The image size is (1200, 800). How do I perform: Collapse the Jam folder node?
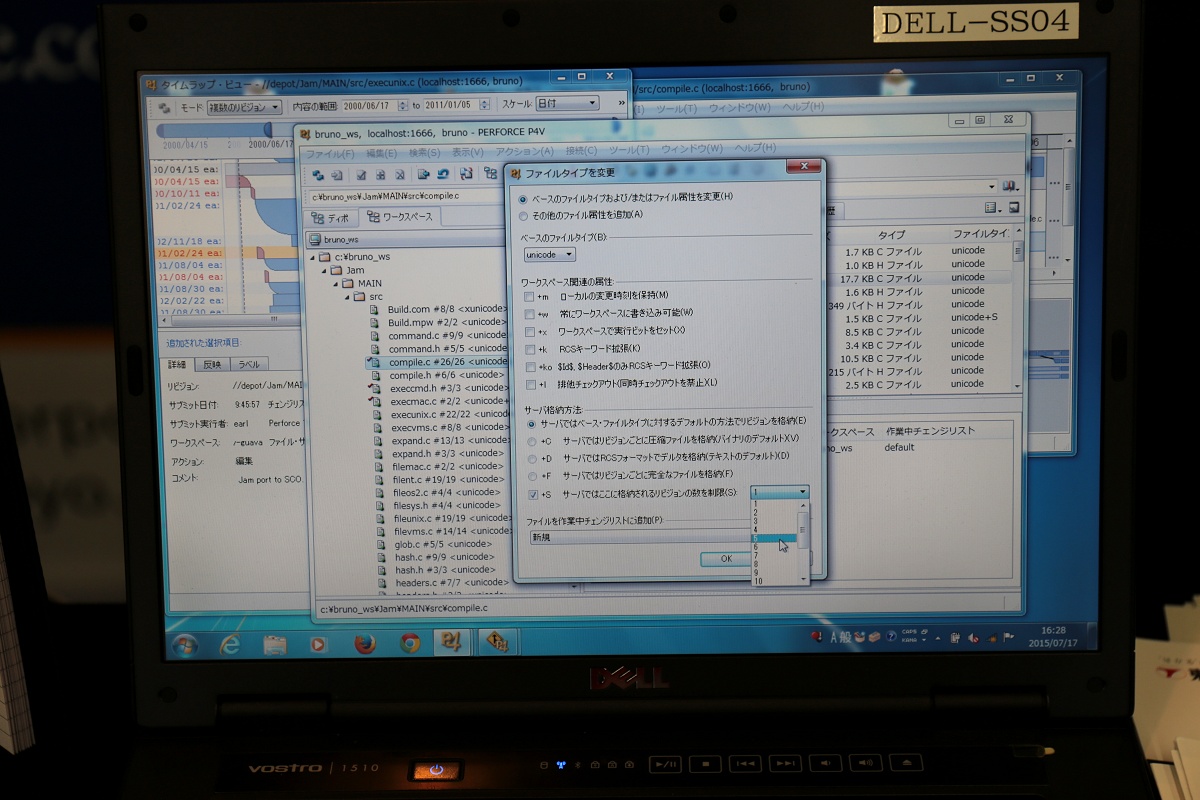coord(325,271)
